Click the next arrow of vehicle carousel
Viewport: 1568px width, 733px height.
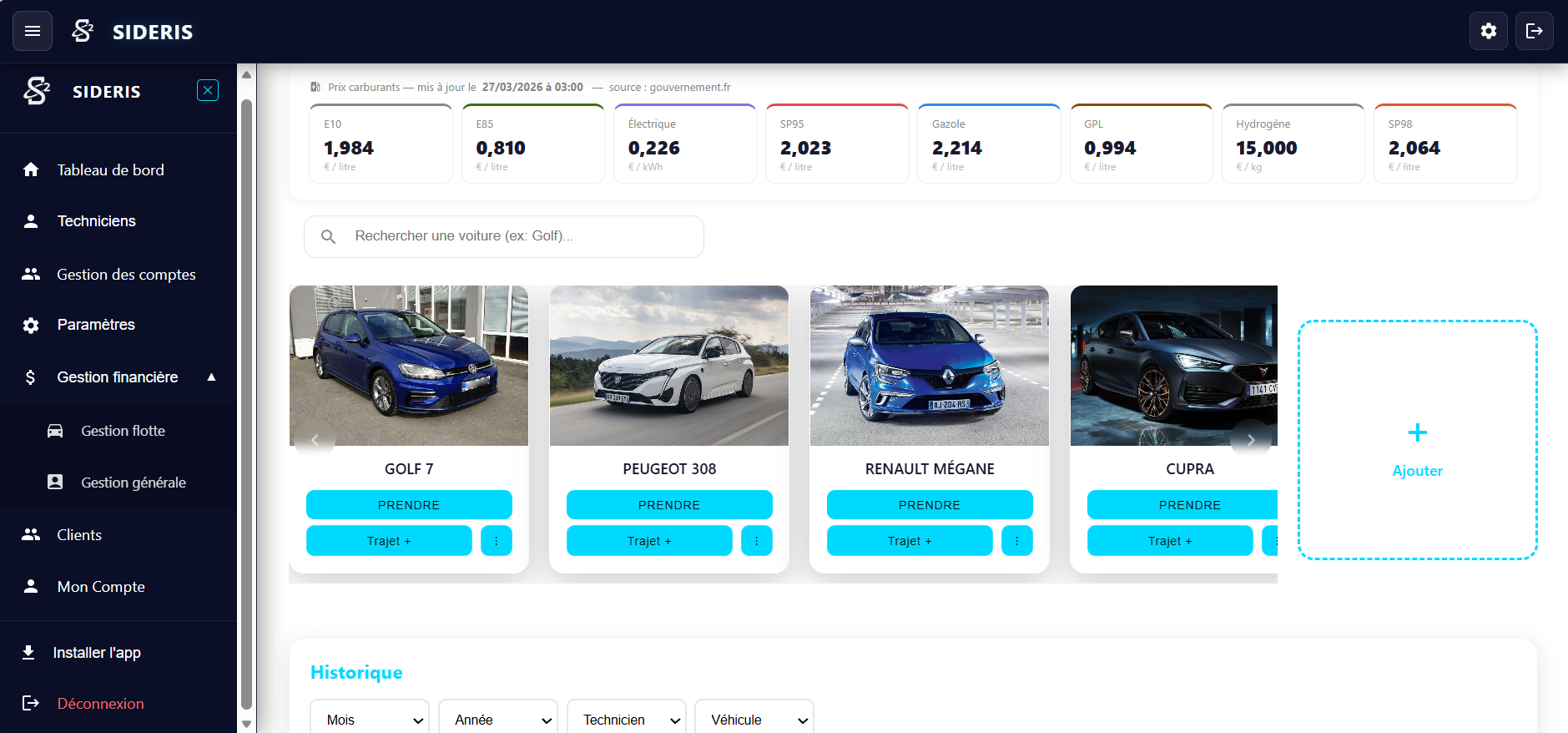[x=1251, y=439]
